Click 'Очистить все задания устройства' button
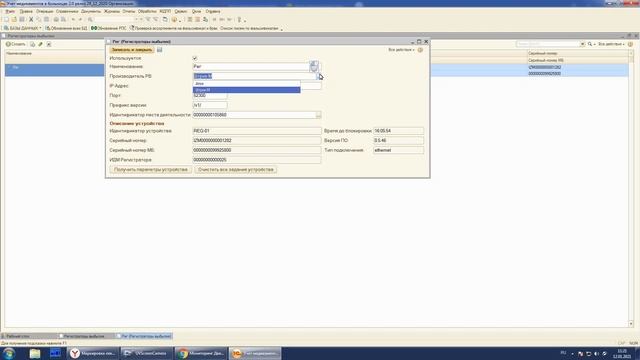The height and width of the screenshot is (360, 640). 236,169
